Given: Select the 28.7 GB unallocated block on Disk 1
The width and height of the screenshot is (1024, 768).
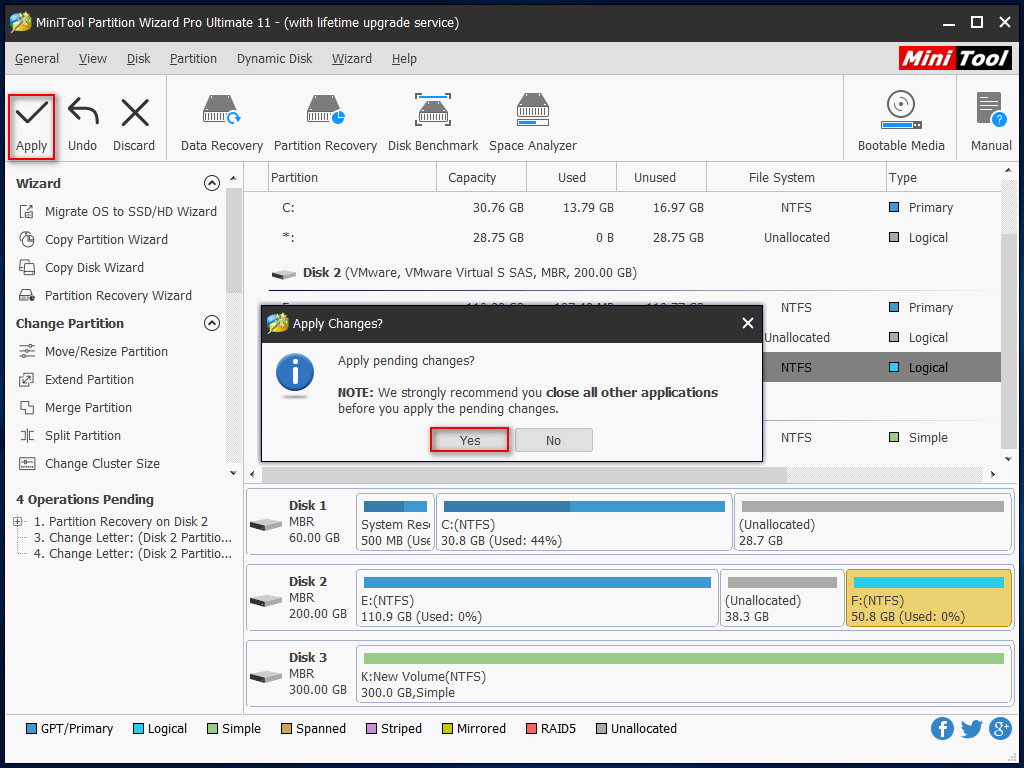Looking at the screenshot, I should tap(872, 522).
